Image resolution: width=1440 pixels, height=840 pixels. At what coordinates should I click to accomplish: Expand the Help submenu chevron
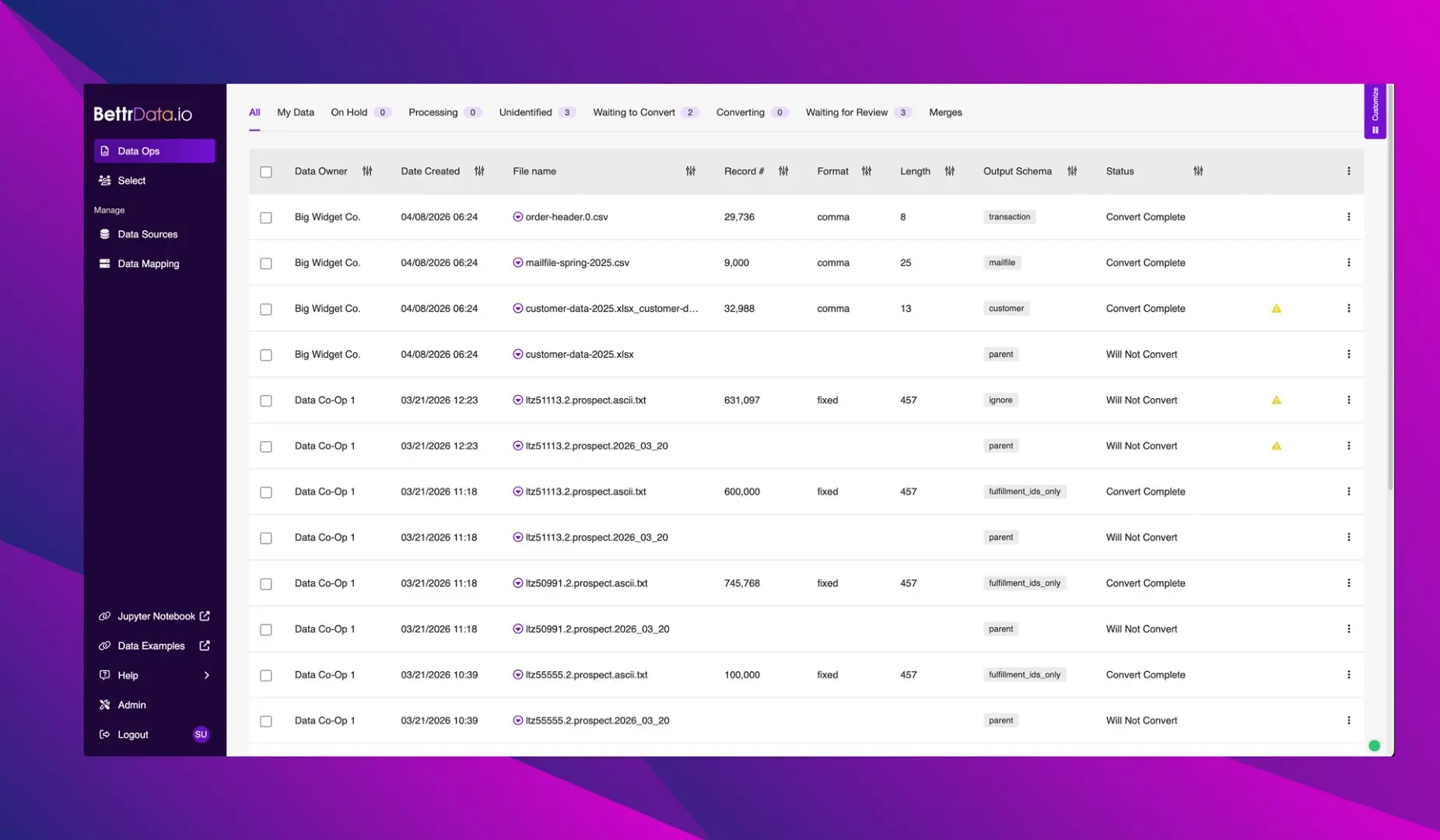point(206,675)
